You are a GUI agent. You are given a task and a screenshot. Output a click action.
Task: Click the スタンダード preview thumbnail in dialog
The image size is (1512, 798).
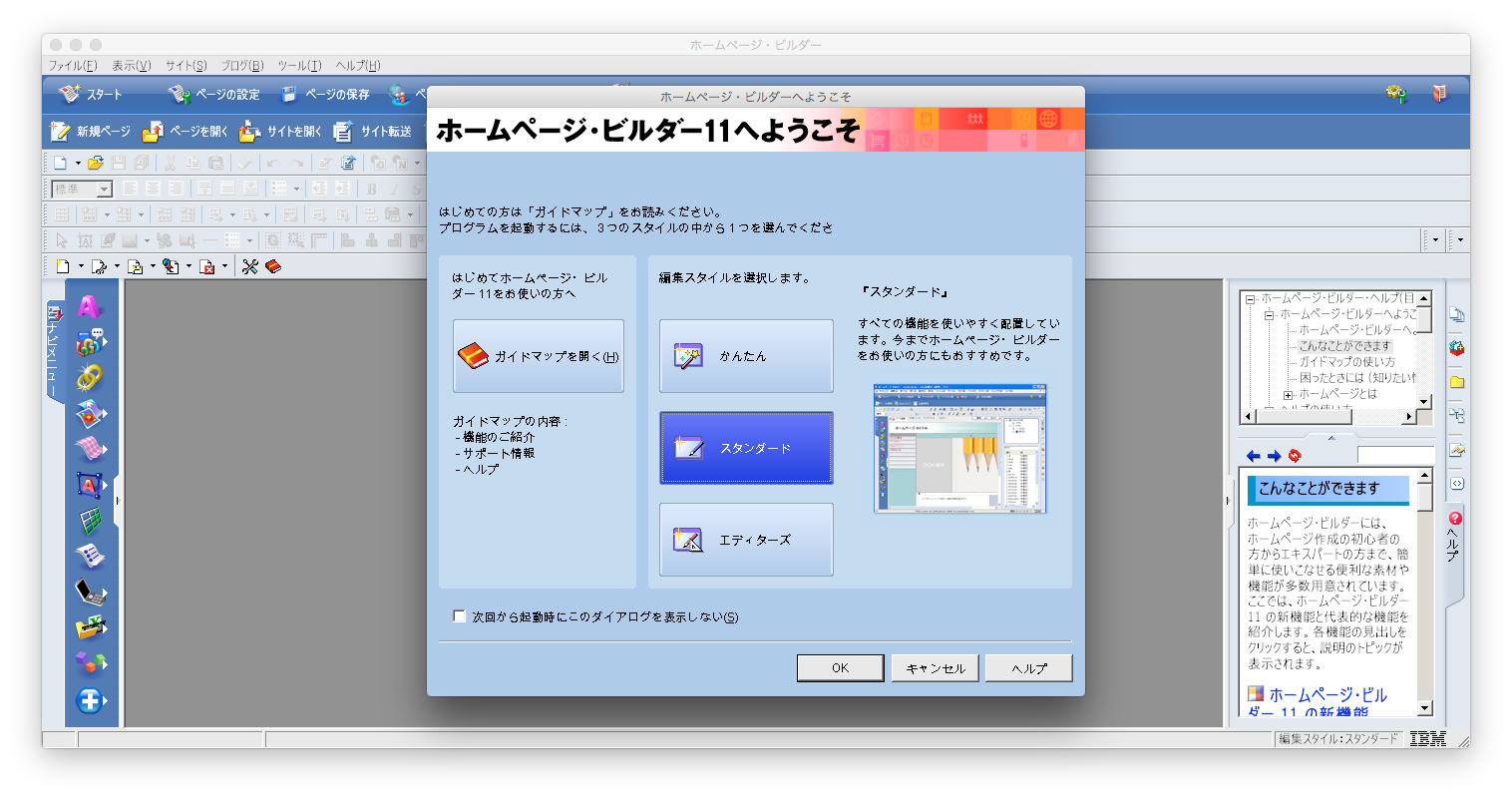click(959, 448)
